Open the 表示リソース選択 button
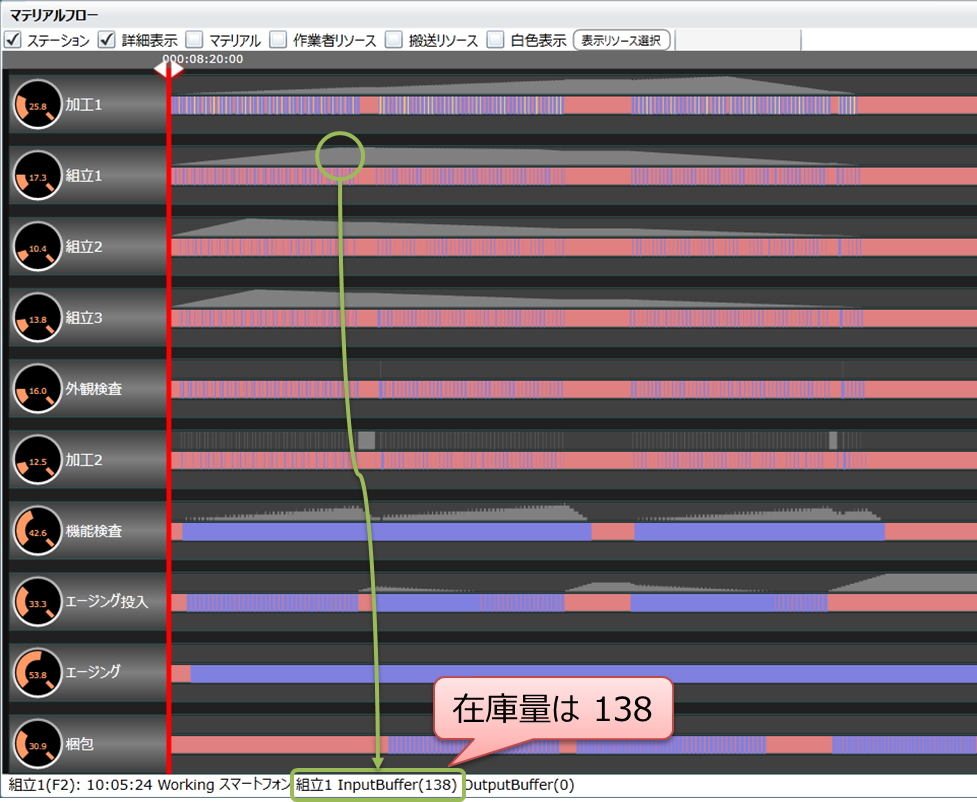Viewport: 977px width, 802px height. tap(621, 41)
